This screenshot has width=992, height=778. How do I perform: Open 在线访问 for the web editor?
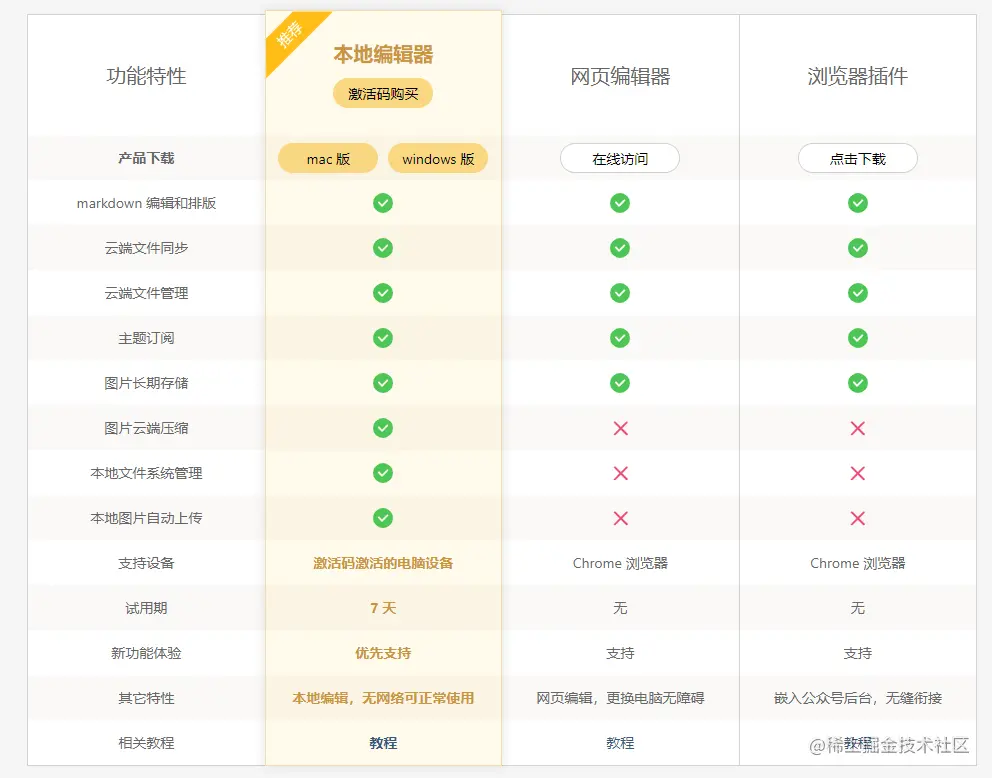point(620,158)
